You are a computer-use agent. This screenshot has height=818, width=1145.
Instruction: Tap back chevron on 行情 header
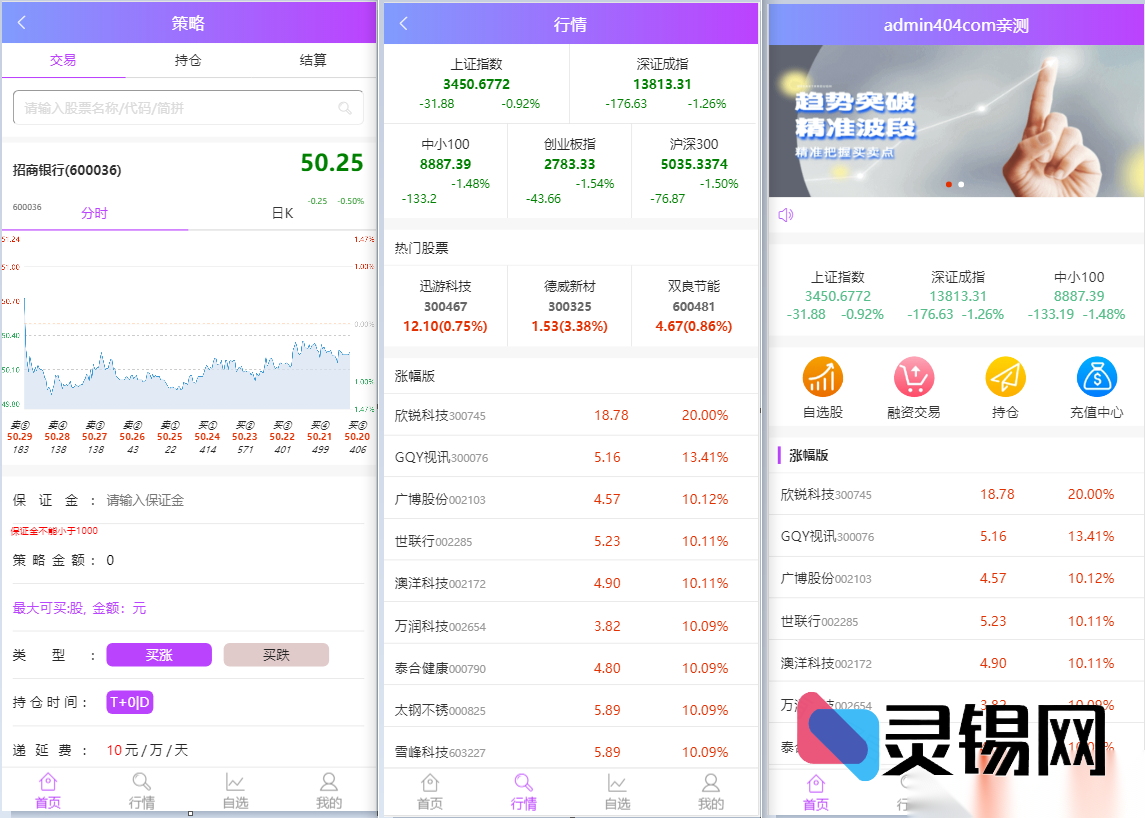click(x=402, y=22)
